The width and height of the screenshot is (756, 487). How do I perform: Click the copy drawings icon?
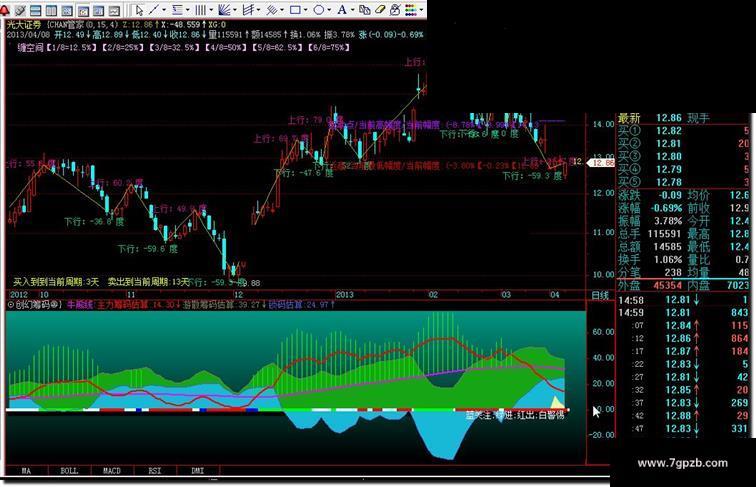tap(365, 10)
